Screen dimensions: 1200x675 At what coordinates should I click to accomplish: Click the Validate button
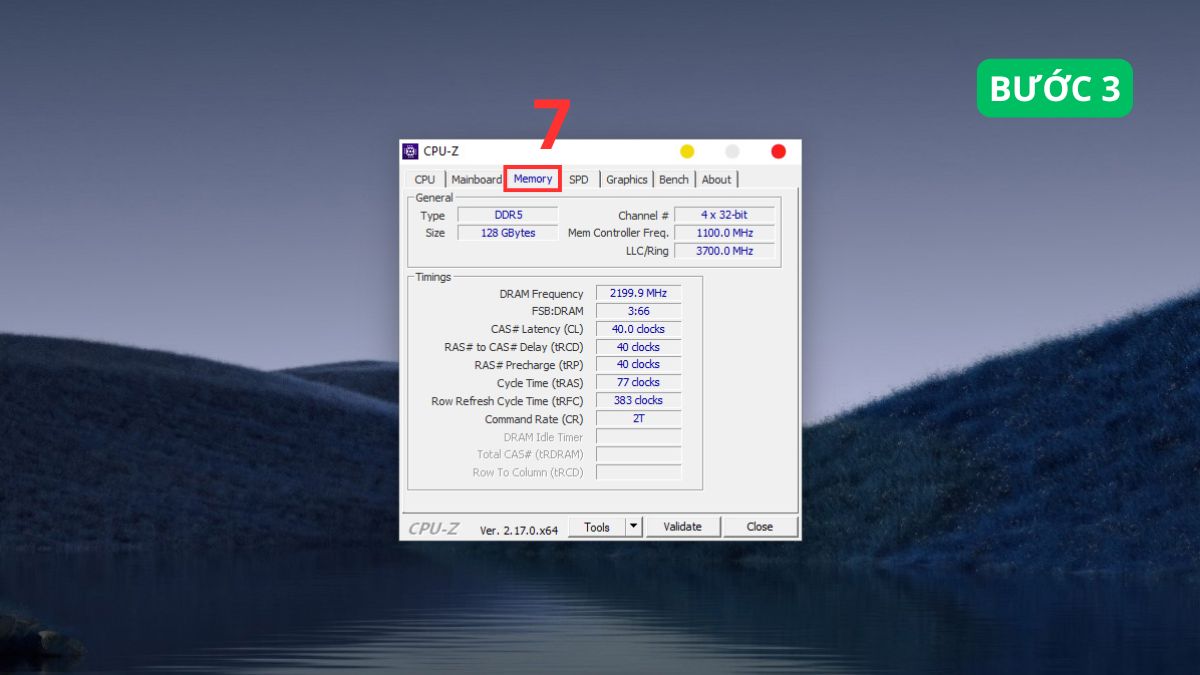click(x=683, y=526)
